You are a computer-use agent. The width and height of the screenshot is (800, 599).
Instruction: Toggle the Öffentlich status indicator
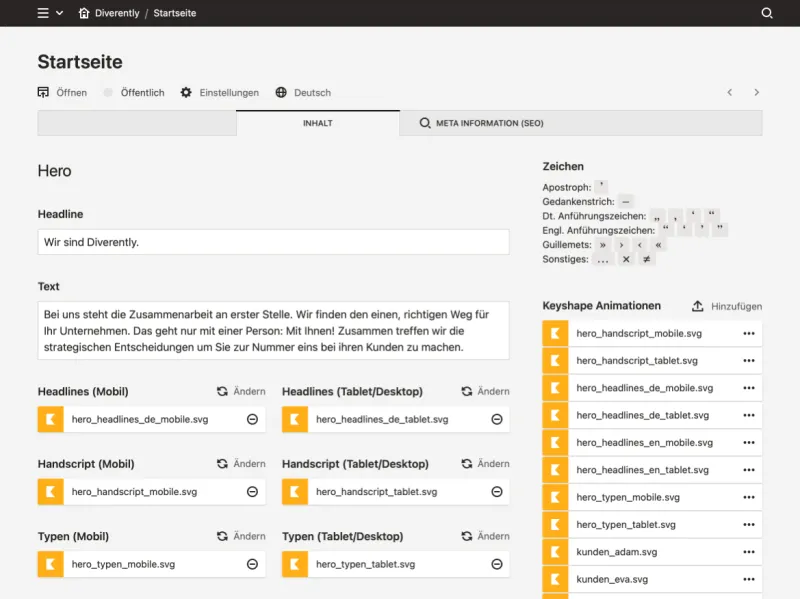point(107,92)
